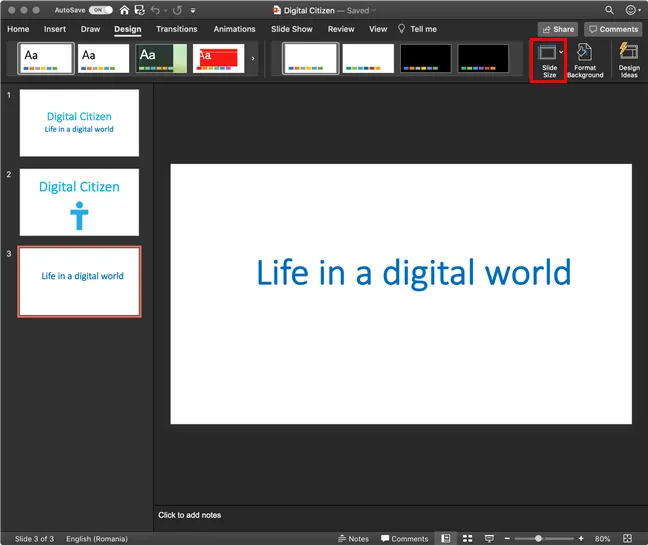Click the 80% zoom level

click(x=602, y=539)
